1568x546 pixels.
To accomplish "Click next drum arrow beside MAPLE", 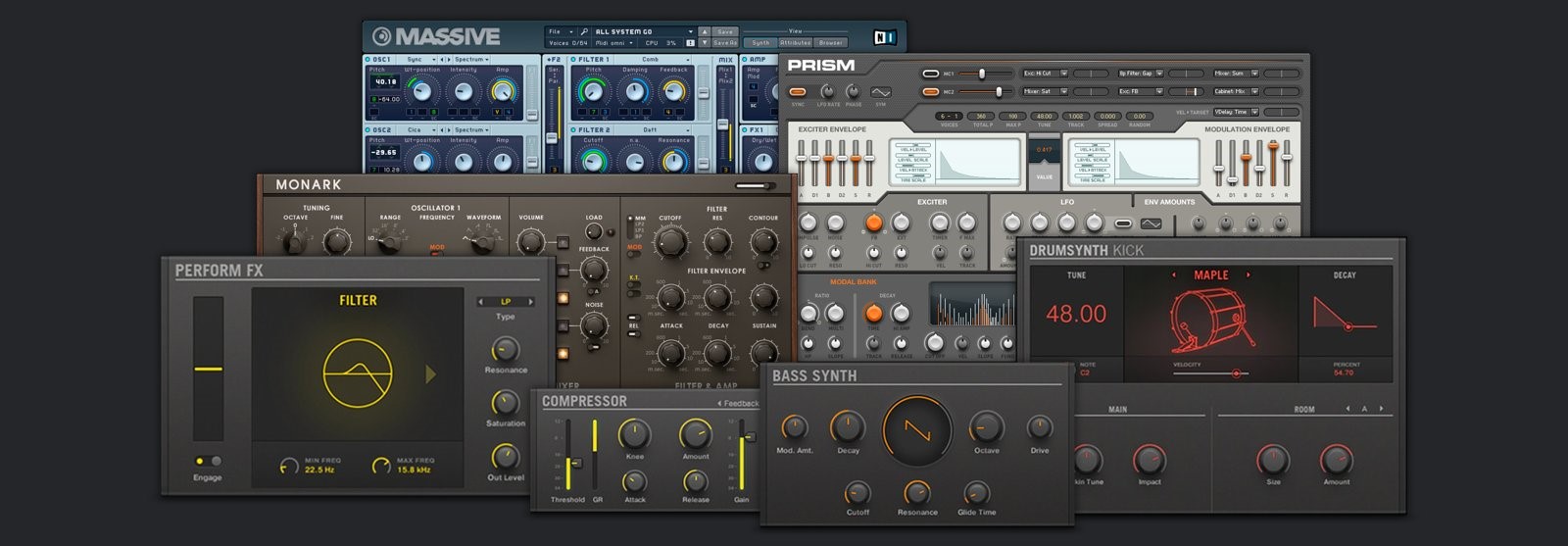I will [x=1248, y=275].
